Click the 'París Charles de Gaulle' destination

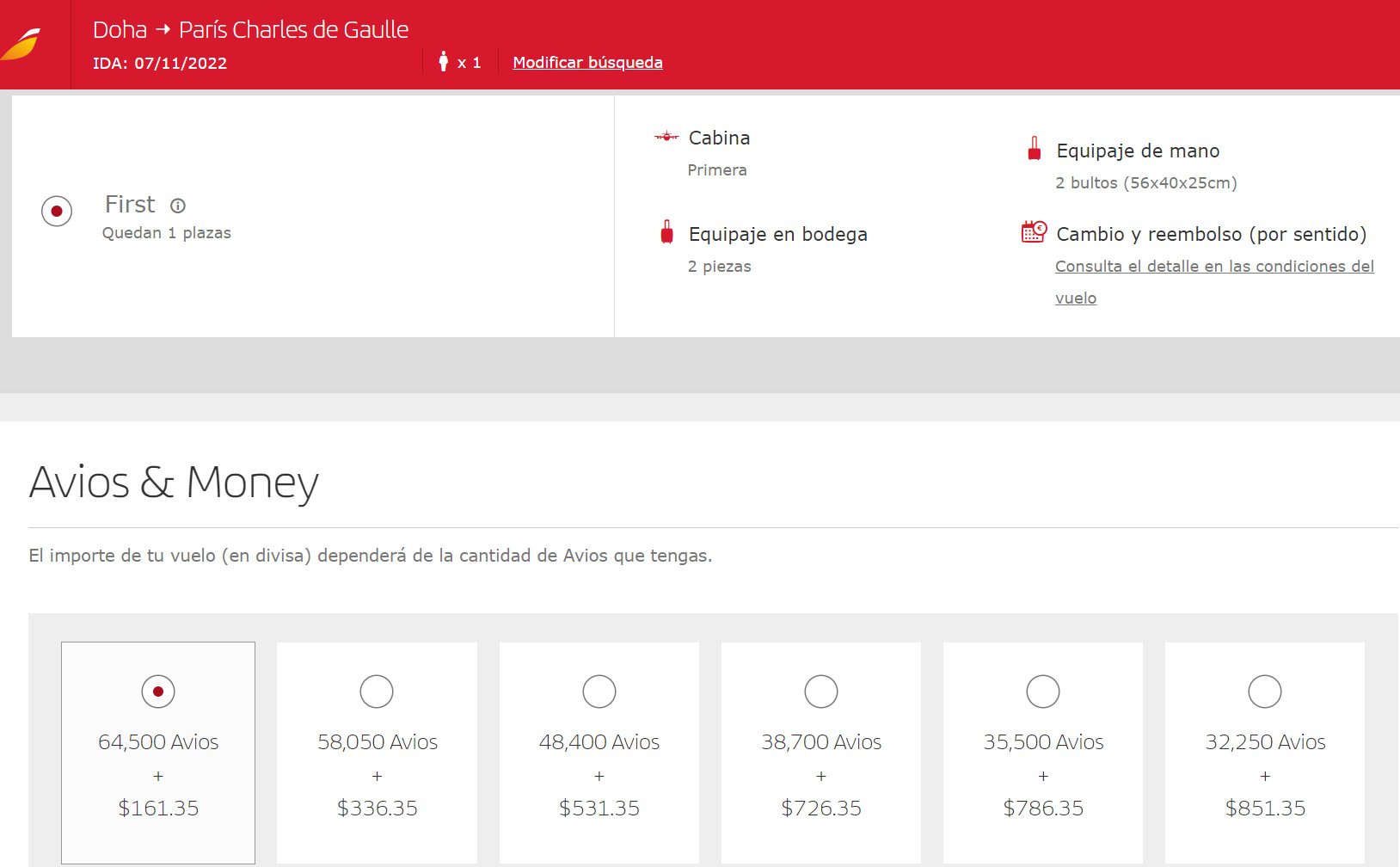pyautogui.click(x=294, y=30)
